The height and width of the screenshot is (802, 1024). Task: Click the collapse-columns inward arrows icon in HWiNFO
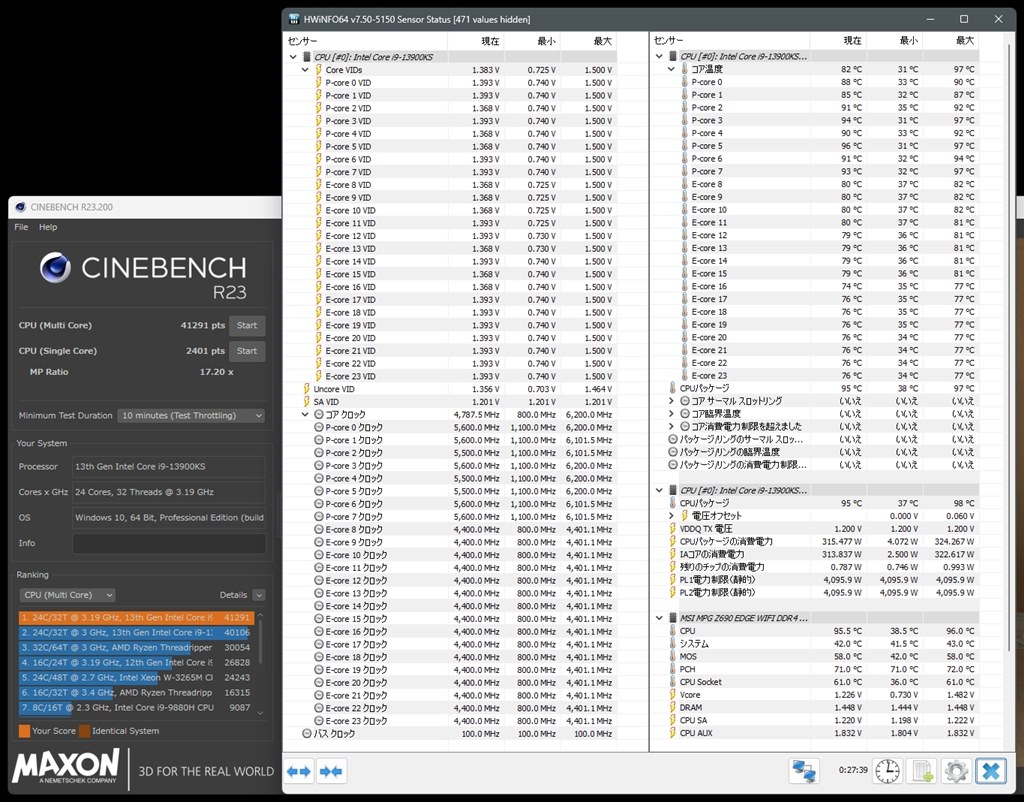pyautogui.click(x=331, y=771)
